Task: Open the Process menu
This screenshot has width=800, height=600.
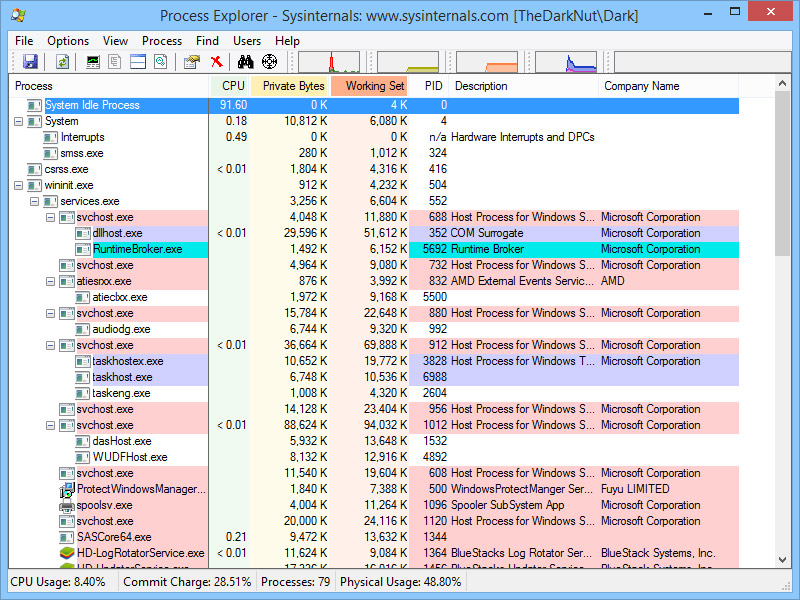Action: 162,41
